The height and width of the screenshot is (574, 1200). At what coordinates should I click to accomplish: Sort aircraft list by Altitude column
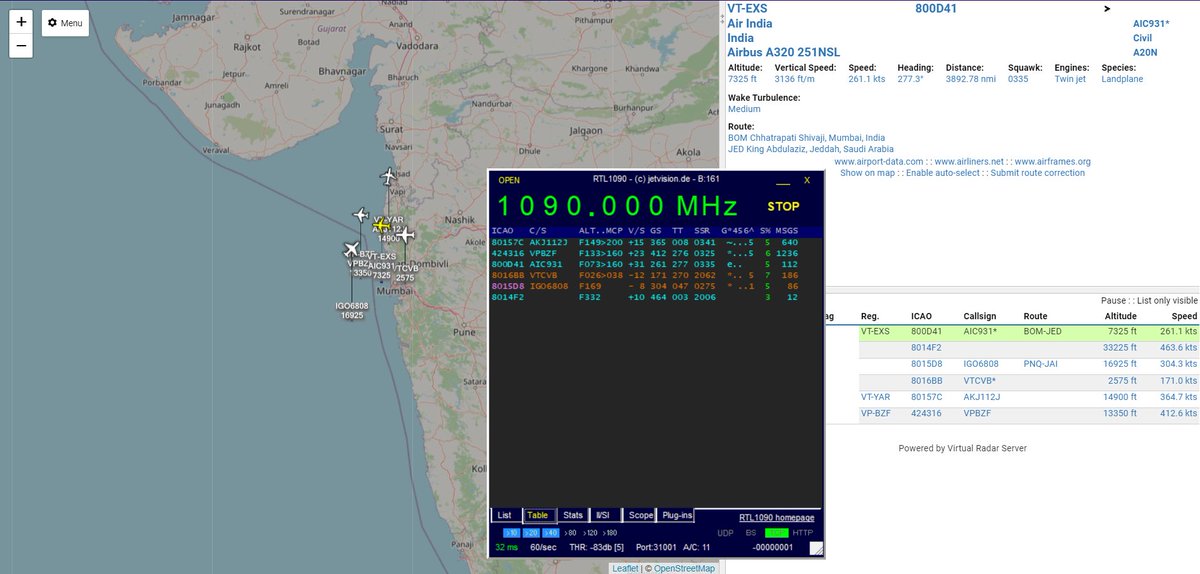[1121, 316]
